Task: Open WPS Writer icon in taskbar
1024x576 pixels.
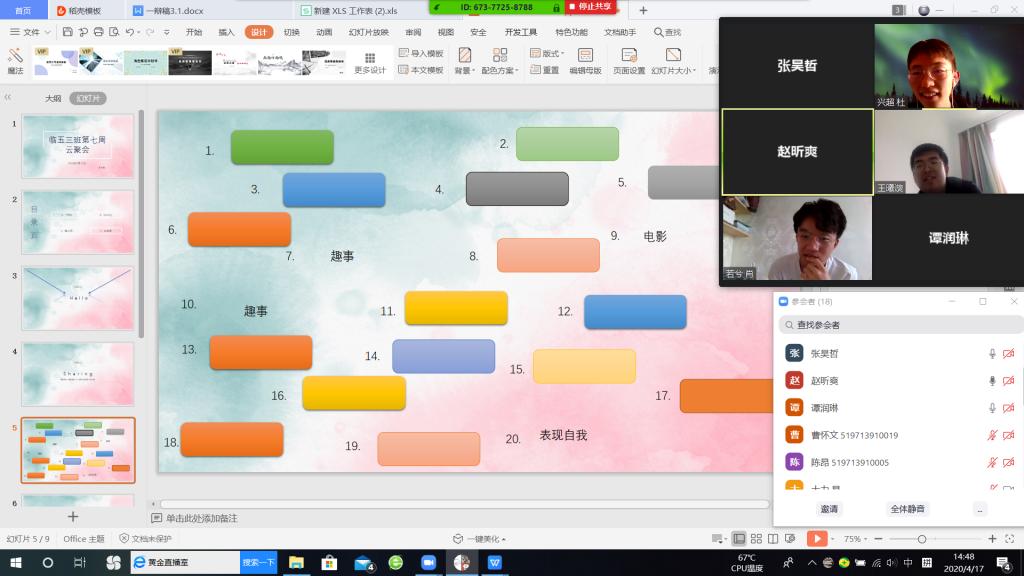Action: click(494, 562)
